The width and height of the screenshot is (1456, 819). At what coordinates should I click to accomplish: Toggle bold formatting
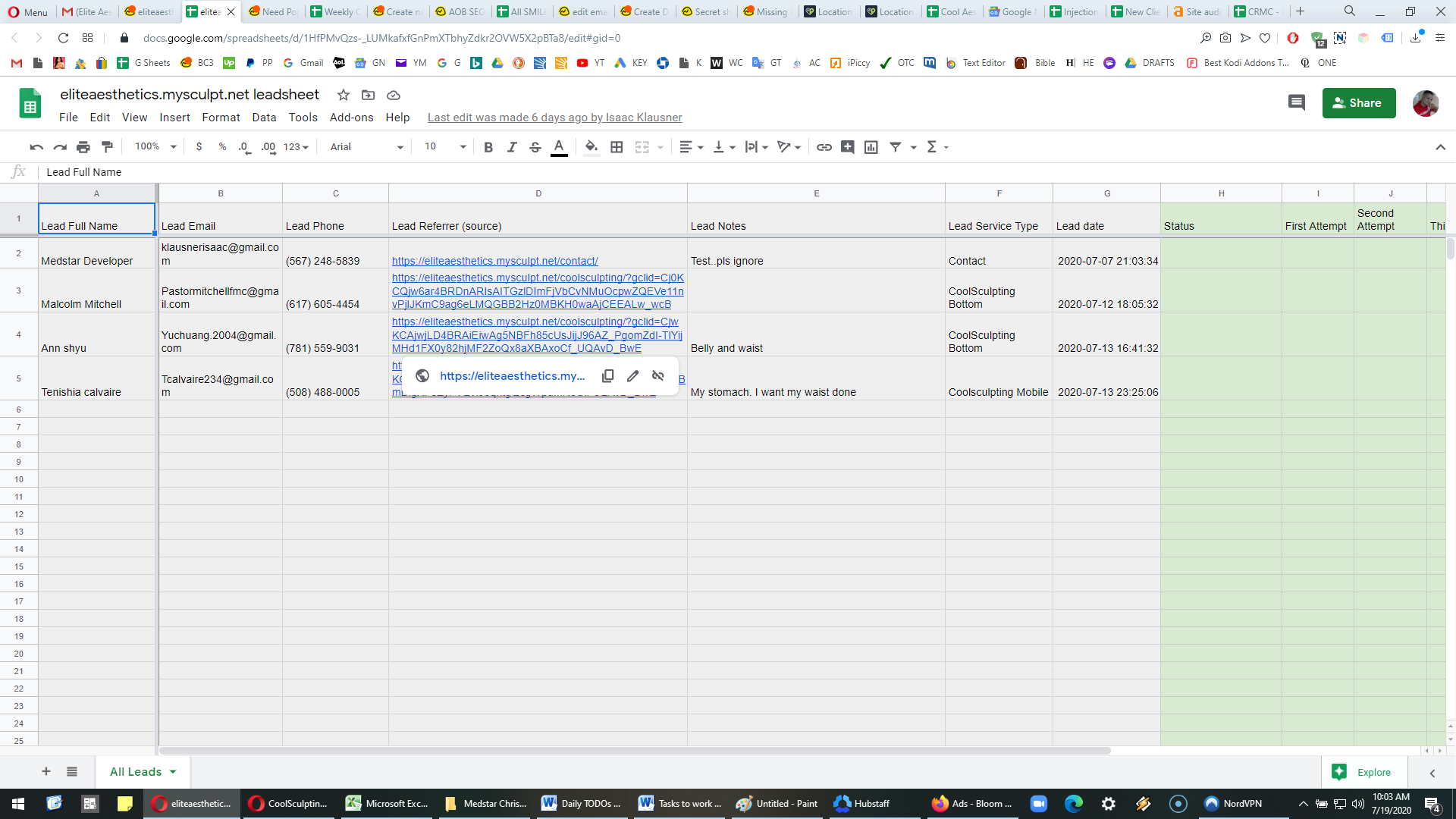[x=488, y=147]
